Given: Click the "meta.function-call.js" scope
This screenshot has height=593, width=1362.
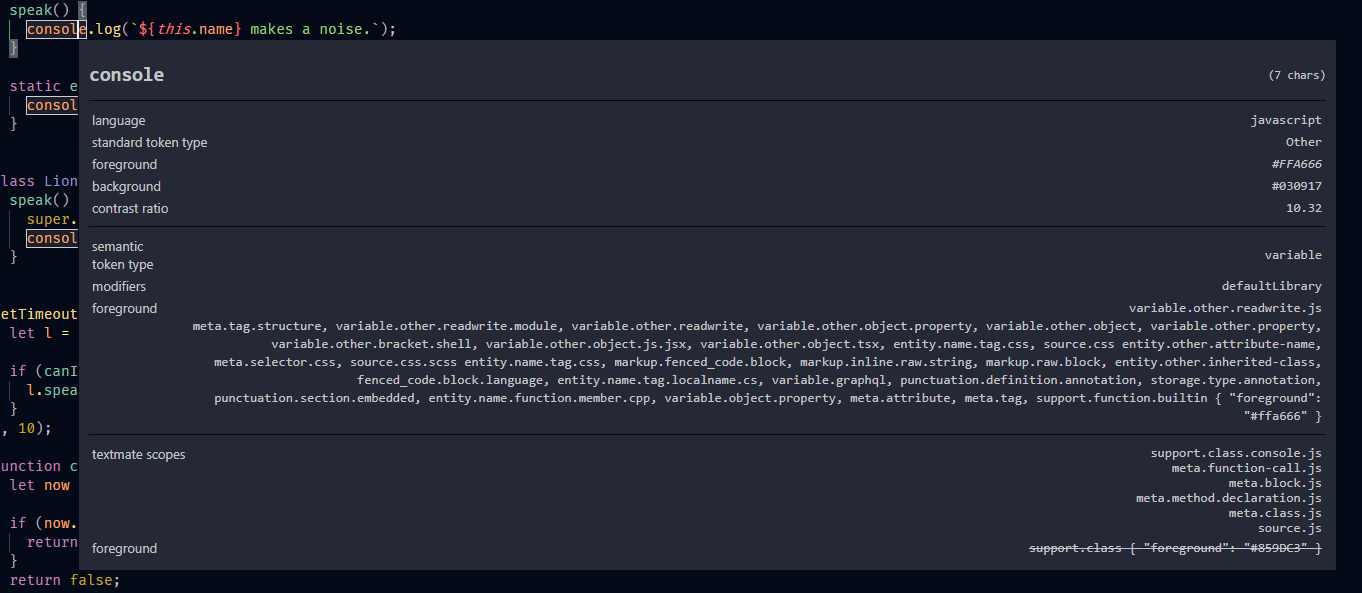Looking at the screenshot, I should (1244, 467).
